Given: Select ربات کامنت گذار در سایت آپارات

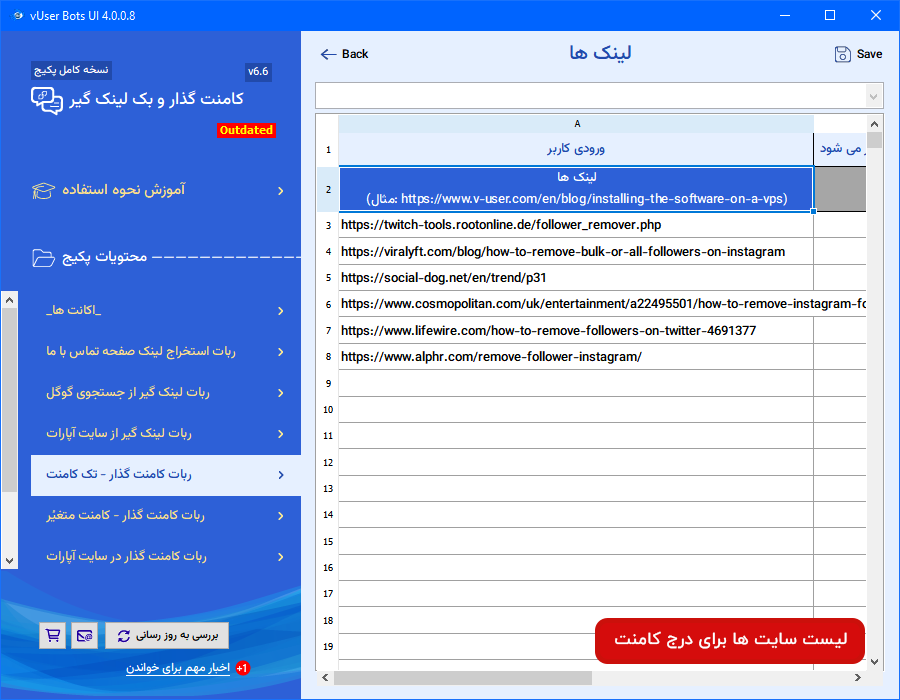Looking at the screenshot, I should [166, 557].
